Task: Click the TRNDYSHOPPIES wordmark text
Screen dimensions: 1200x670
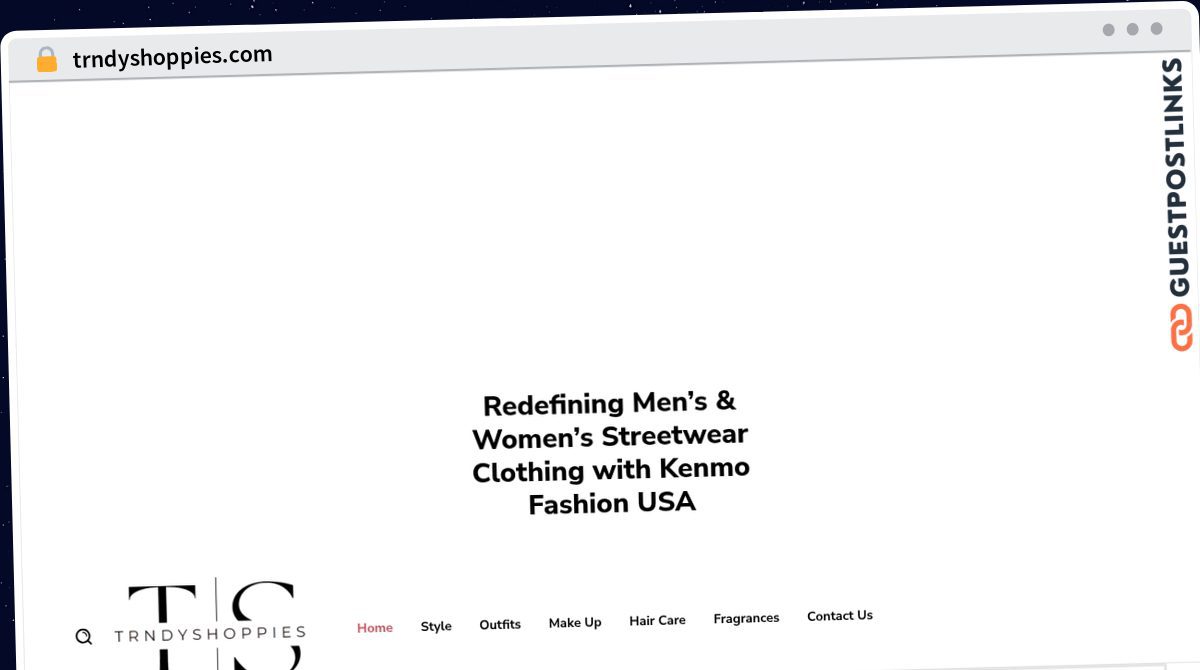Action: [x=210, y=633]
